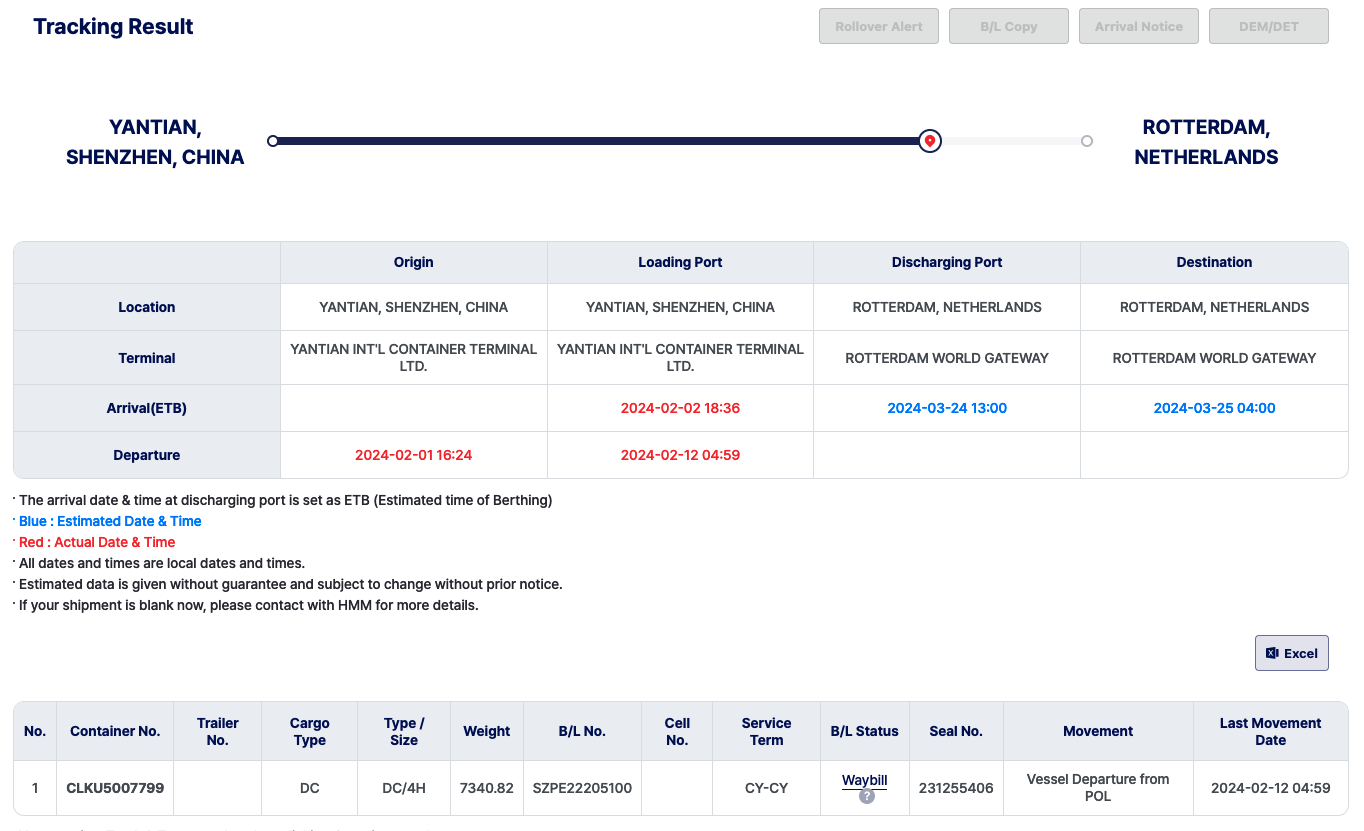The height and width of the screenshot is (831, 1364).
Task: Click the origin endpoint circle on route bar
Action: [272, 141]
